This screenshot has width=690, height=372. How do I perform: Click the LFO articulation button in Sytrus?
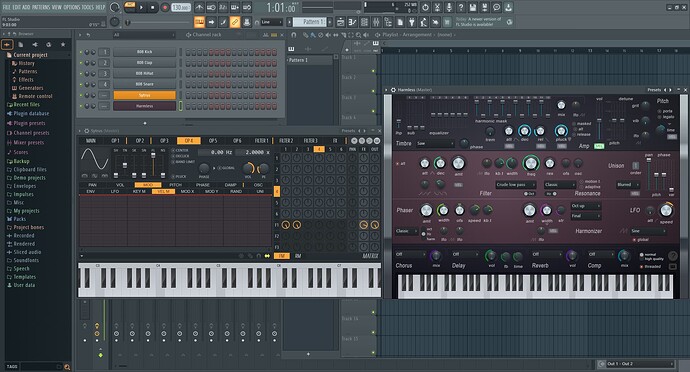point(115,192)
